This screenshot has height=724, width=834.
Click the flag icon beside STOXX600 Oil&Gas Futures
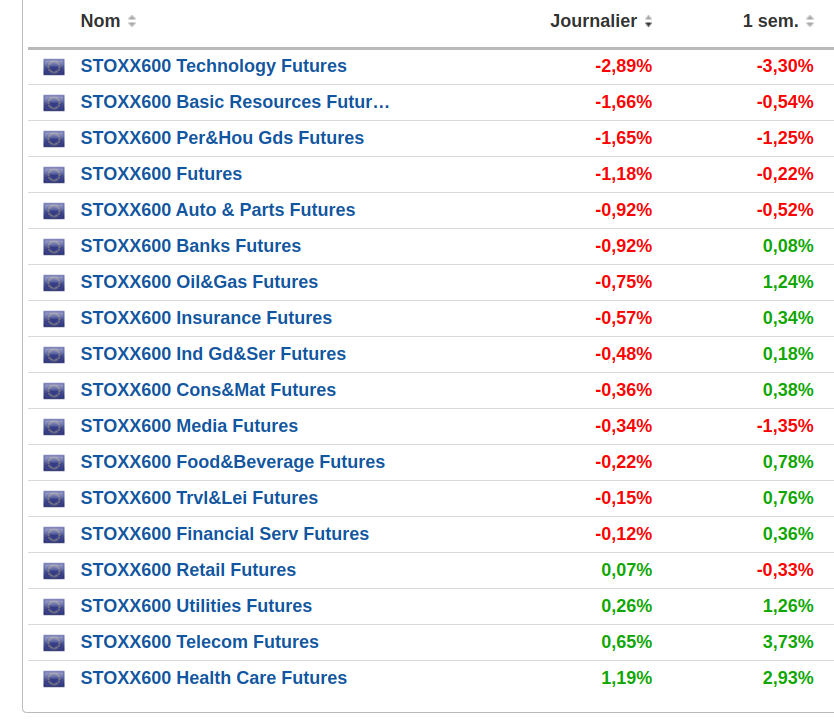(54, 283)
